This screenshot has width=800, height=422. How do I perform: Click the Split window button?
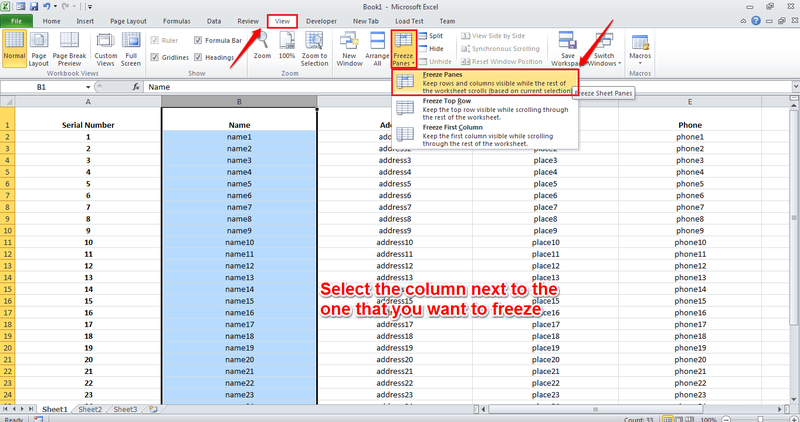tap(431, 36)
